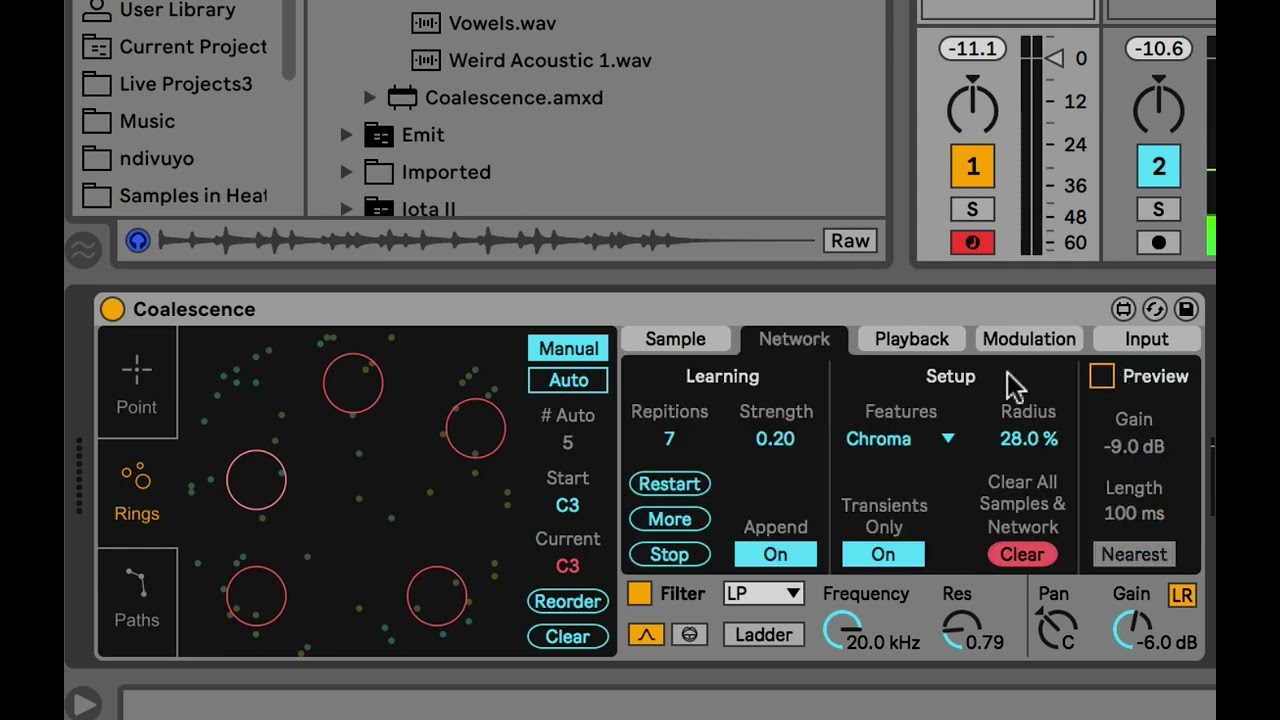The width and height of the screenshot is (1280, 720).
Task: Open the Modulation tab
Action: [1029, 339]
